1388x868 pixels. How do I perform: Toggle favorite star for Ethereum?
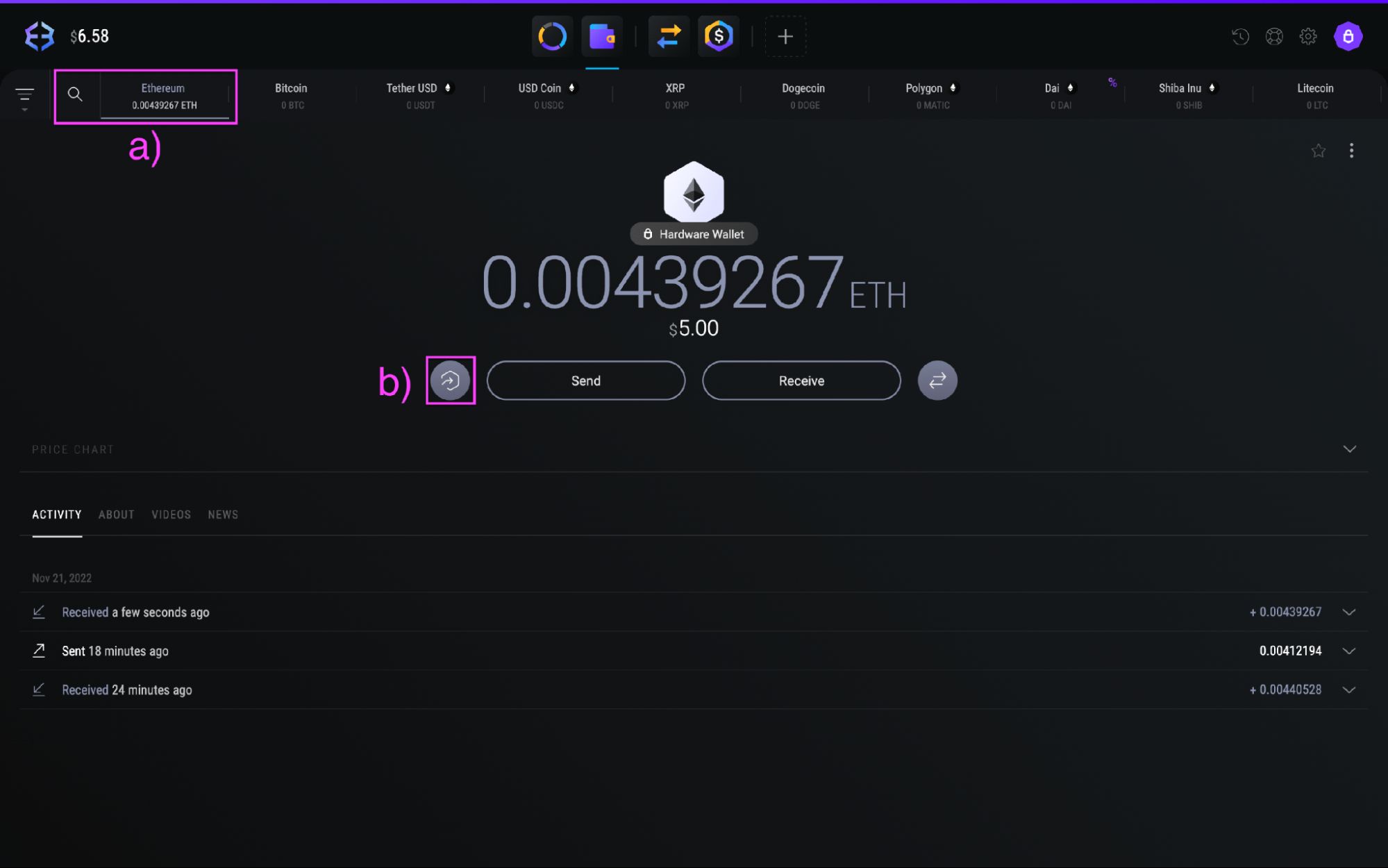coord(1318,151)
